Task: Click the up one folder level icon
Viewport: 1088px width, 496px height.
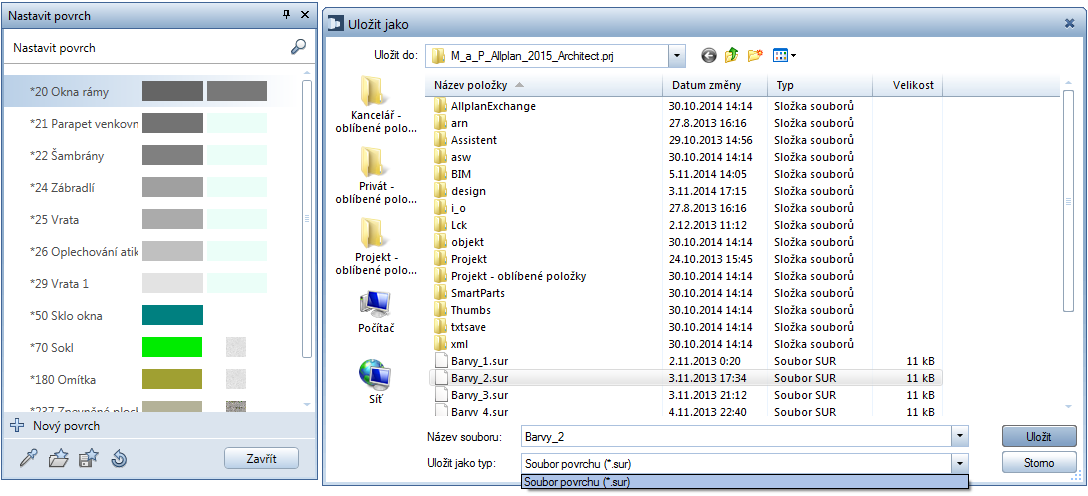Action: pos(732,56)
